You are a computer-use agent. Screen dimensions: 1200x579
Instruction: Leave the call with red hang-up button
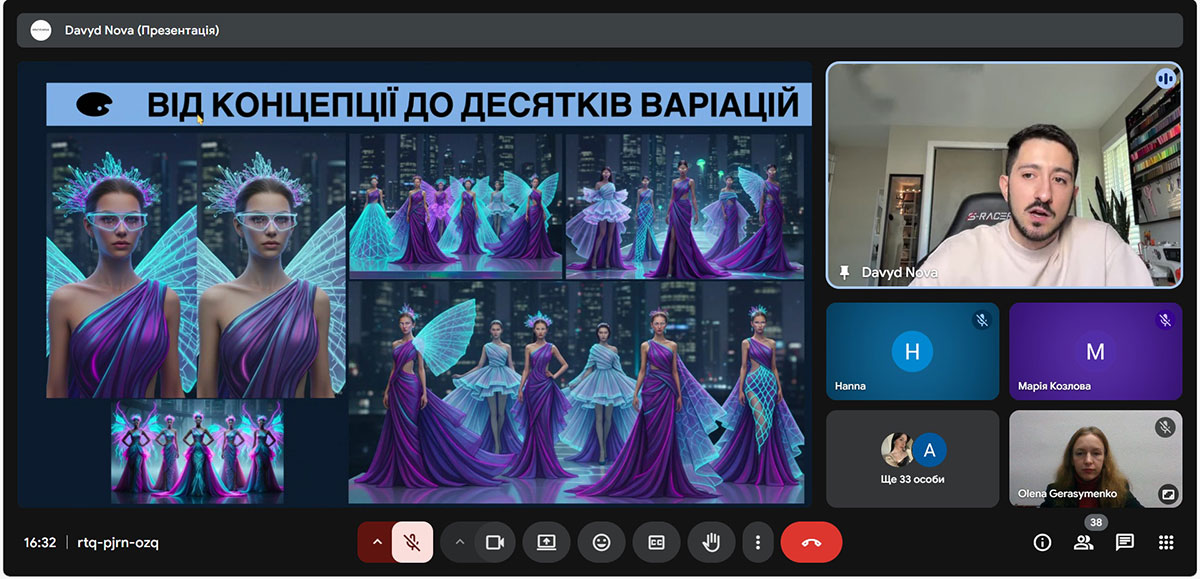click(811, 542)
